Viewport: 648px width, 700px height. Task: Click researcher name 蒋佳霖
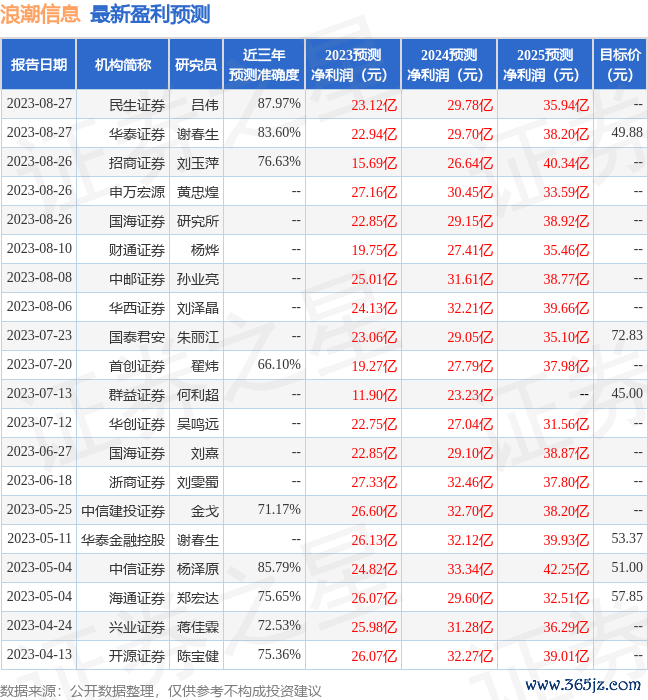198,628
